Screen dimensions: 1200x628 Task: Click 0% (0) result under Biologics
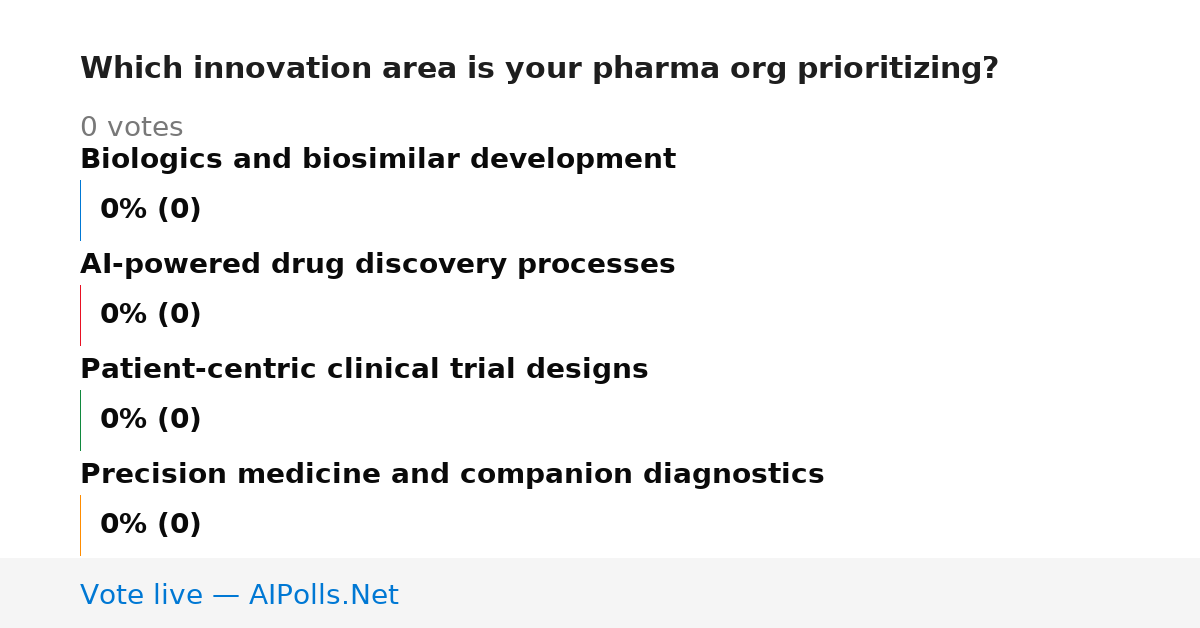150,210
